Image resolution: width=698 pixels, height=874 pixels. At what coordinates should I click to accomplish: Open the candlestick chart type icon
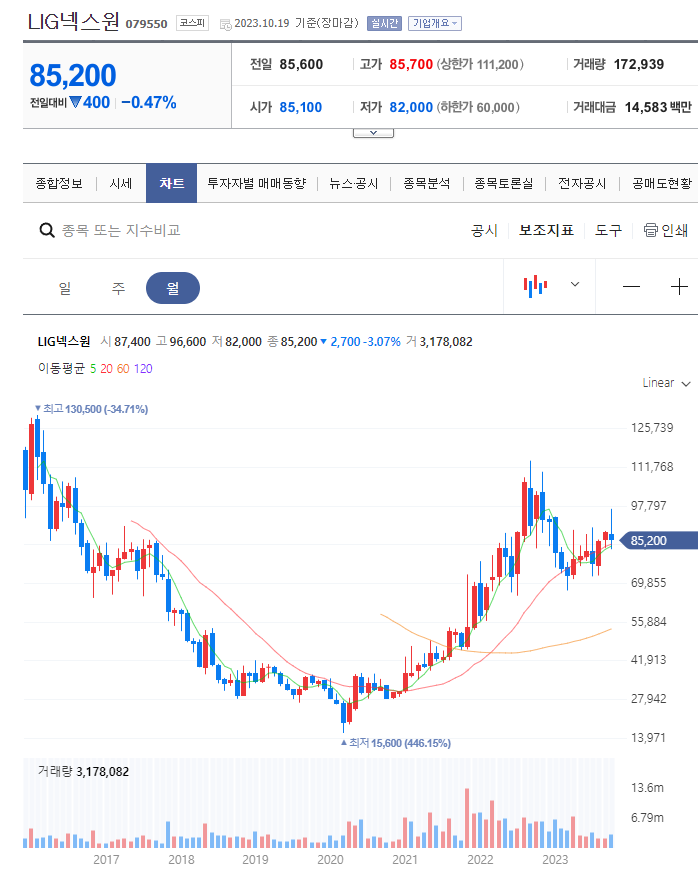pyautogui.click(x=535, y=286)
